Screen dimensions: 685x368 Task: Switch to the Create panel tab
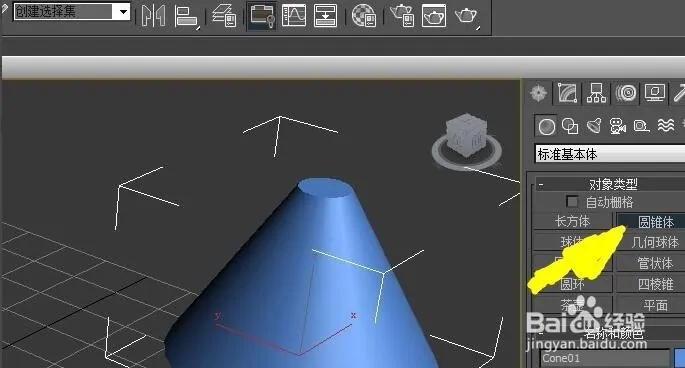click(538, 93)
